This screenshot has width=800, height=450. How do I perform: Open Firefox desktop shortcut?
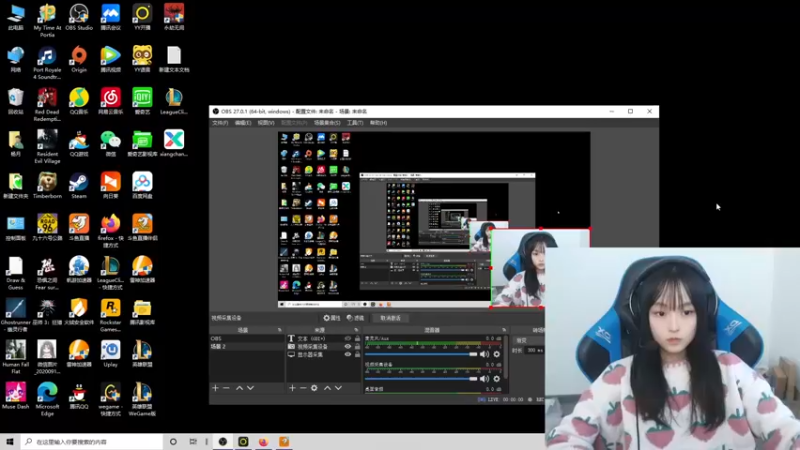point(111,231)
